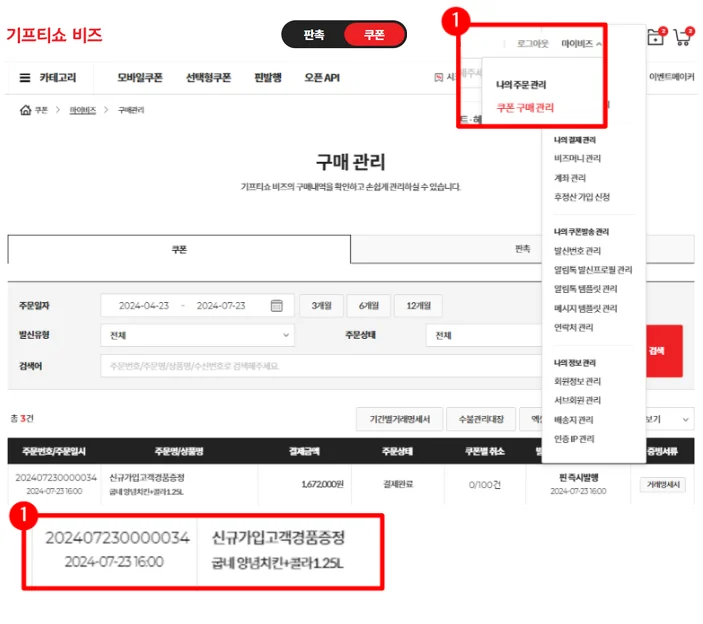Select 회원정보 관리 menu entry

pos(577,381)
